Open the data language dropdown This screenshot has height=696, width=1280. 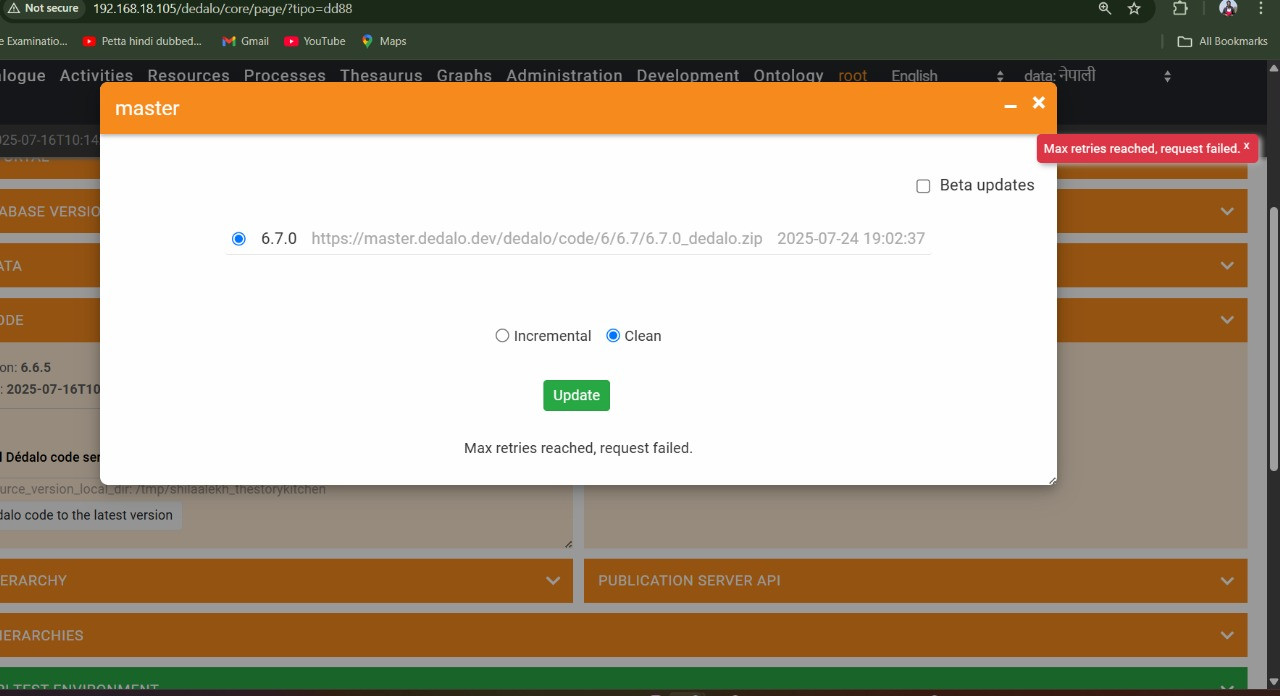[x=1096, y=76]
